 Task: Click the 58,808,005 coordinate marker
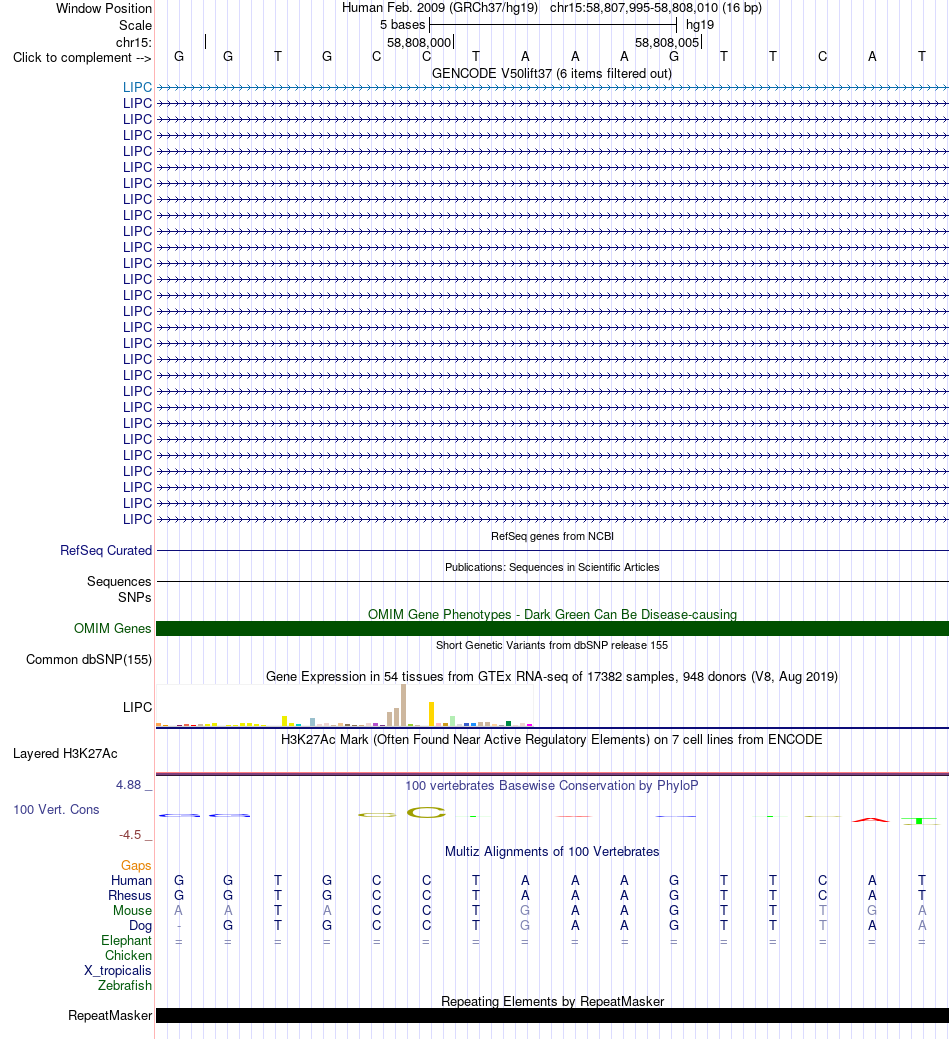(x=666, y=42)
